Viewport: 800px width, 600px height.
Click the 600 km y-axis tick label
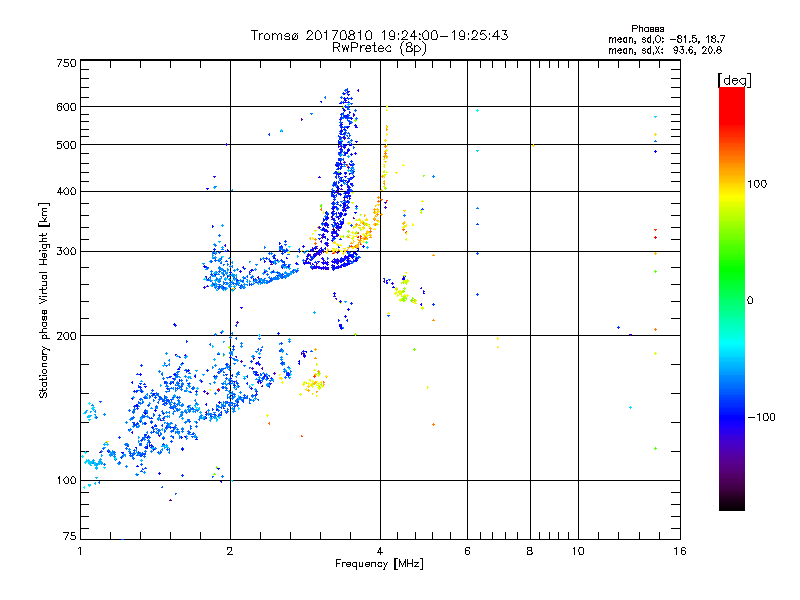[66, 107]
